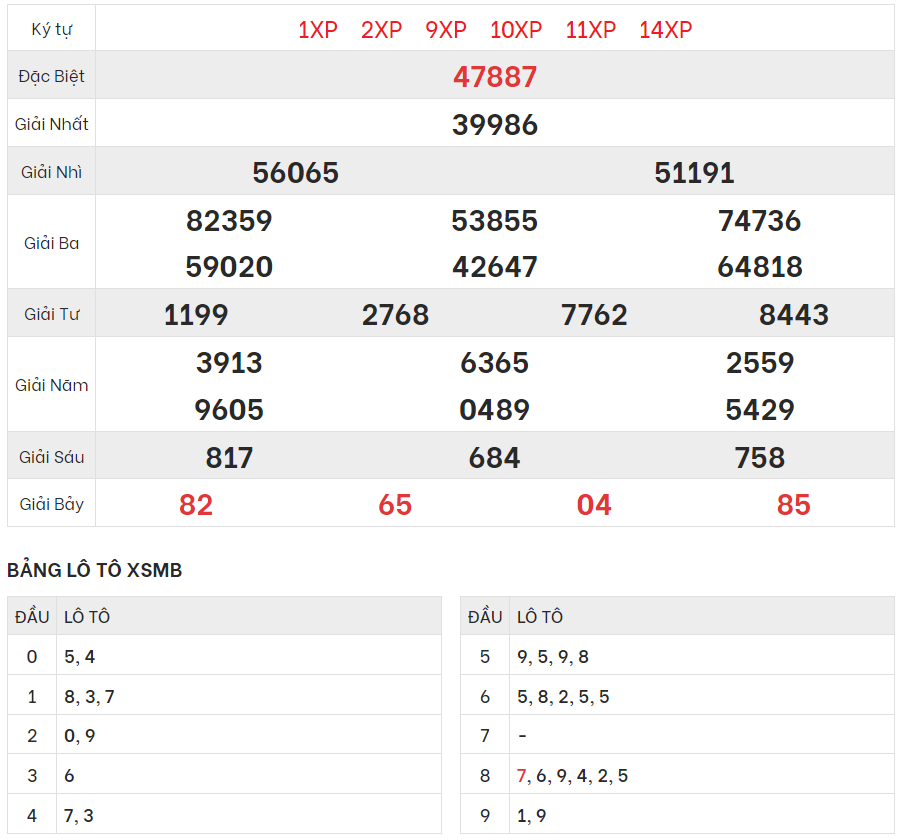This screenshot has height=839, width=897.
Task: Select fifth prize number 0489
Action: (495, 410)
